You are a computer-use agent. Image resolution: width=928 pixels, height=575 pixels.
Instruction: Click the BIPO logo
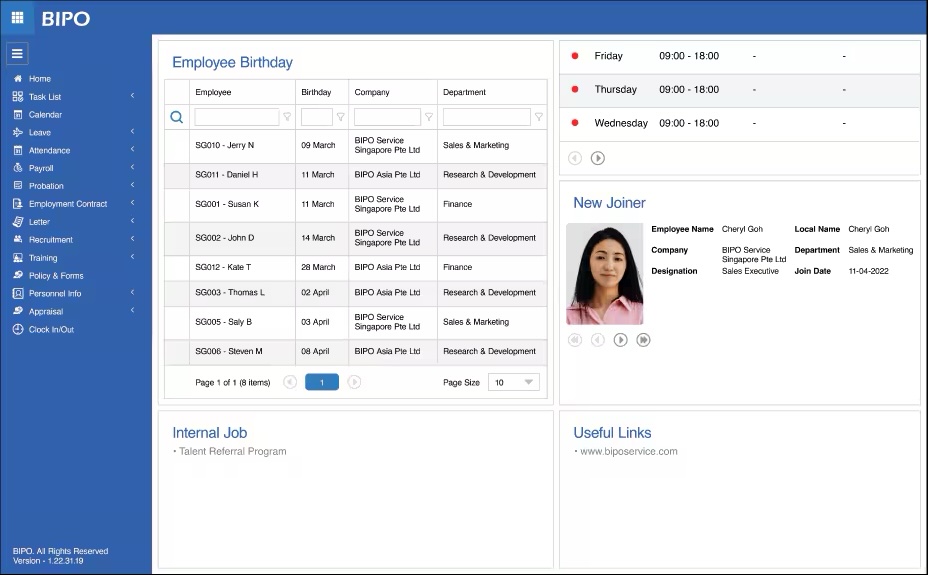[x=66, y=19]
